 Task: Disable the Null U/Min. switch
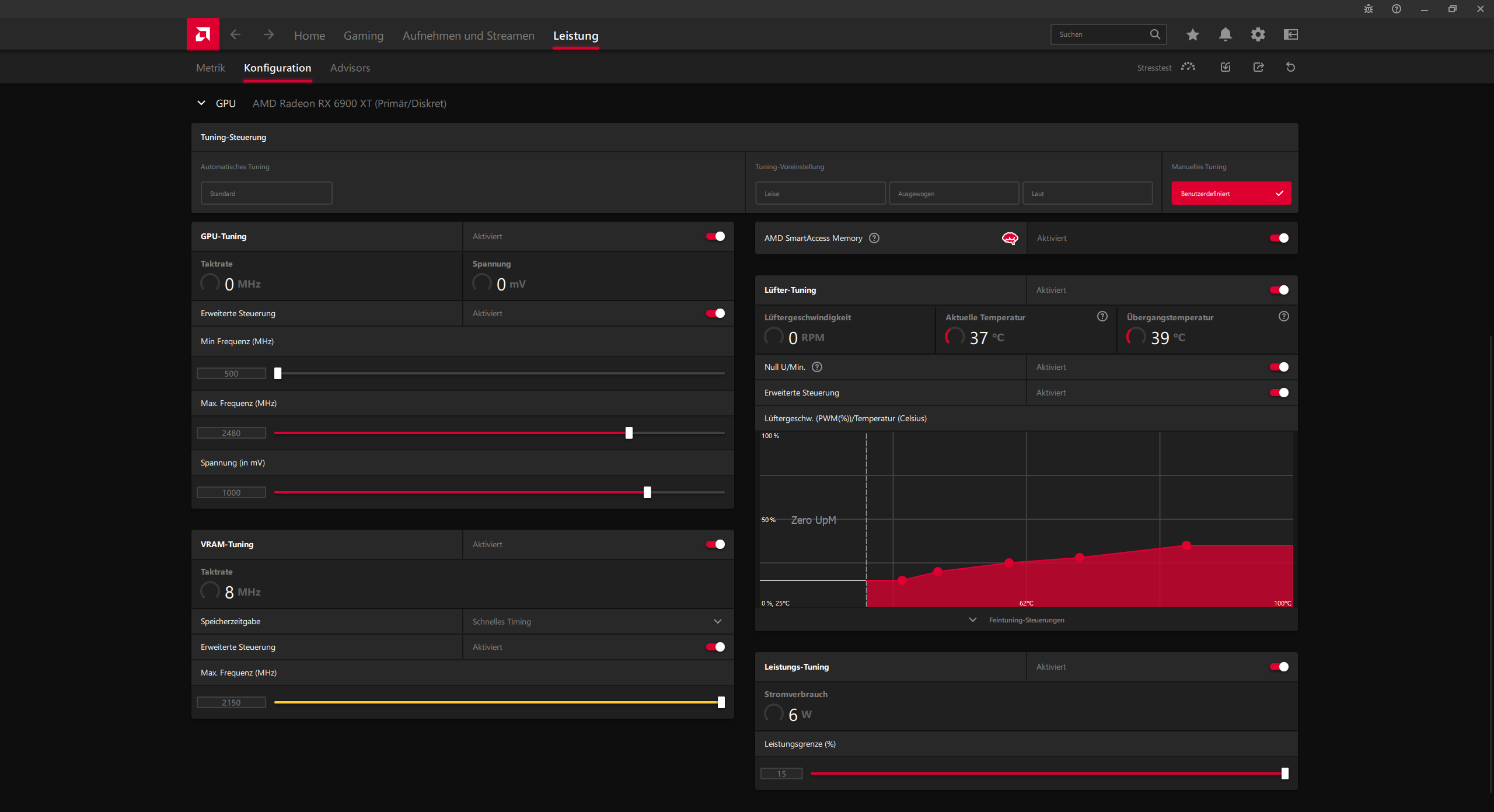pos(1279,367)
